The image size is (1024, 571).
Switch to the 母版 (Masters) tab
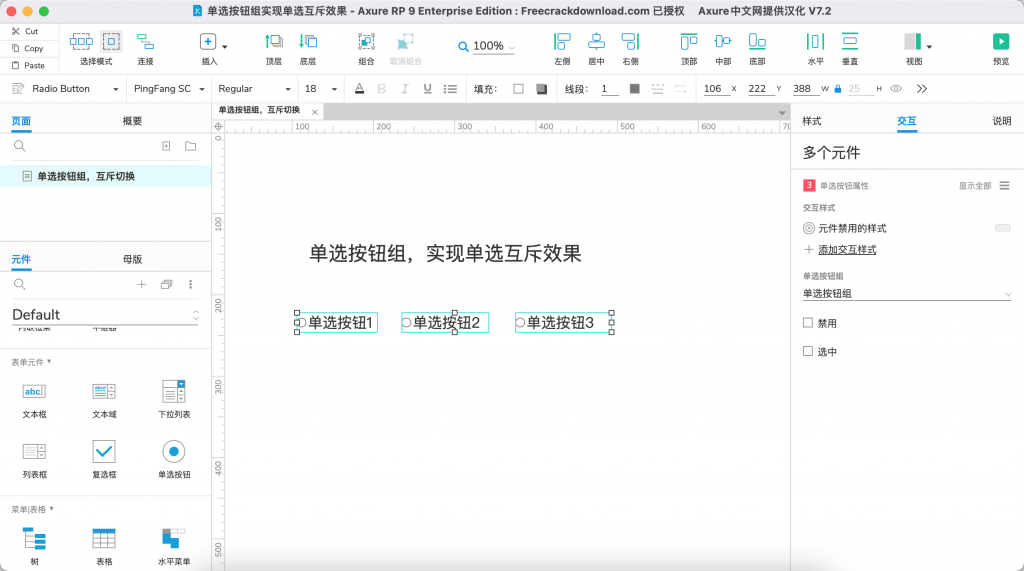132,259
